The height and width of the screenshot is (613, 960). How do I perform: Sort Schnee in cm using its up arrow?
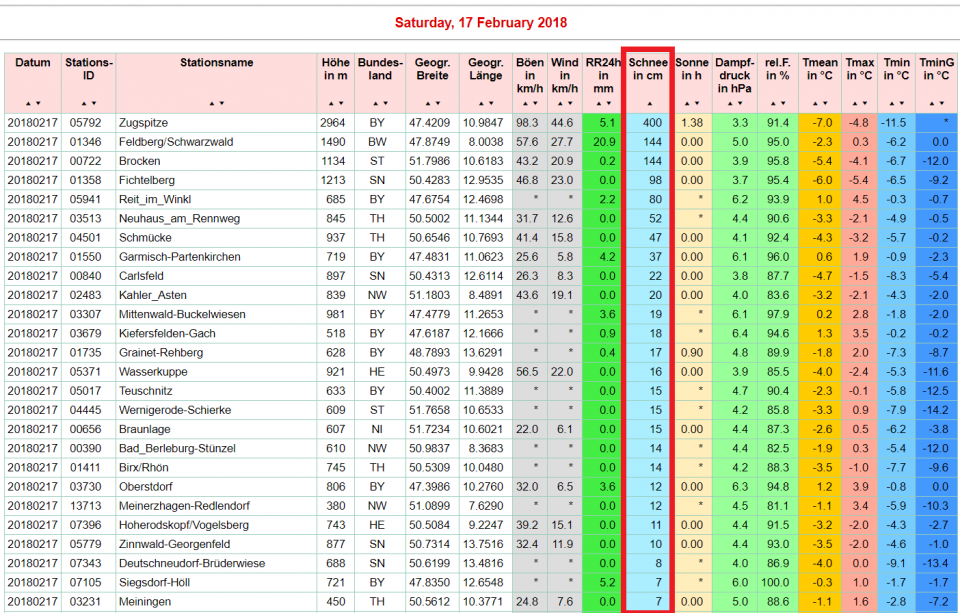point(648,103)
